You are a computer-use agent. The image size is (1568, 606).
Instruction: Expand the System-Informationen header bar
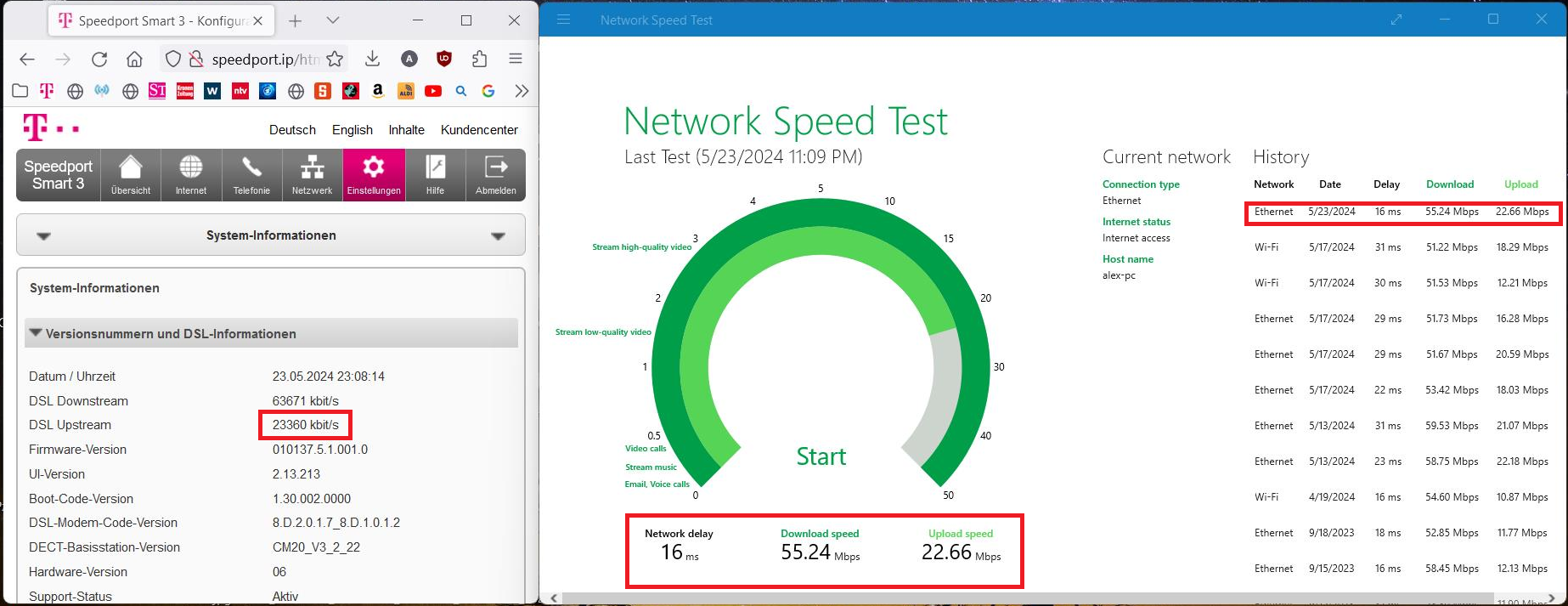click(x=271, y=235)
